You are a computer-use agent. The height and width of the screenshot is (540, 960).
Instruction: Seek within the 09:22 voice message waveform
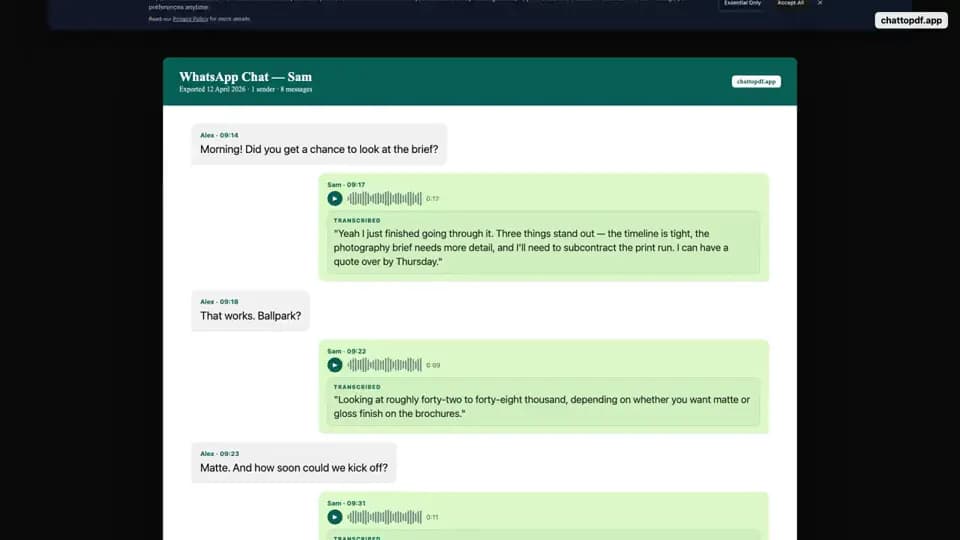(x=384, y=365)
